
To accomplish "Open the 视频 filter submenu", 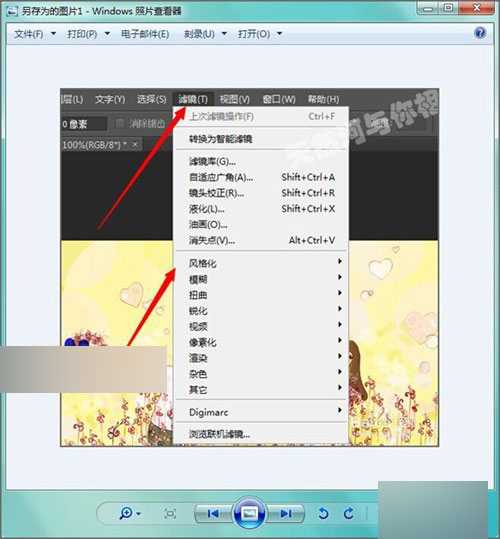I will (262, 327).
